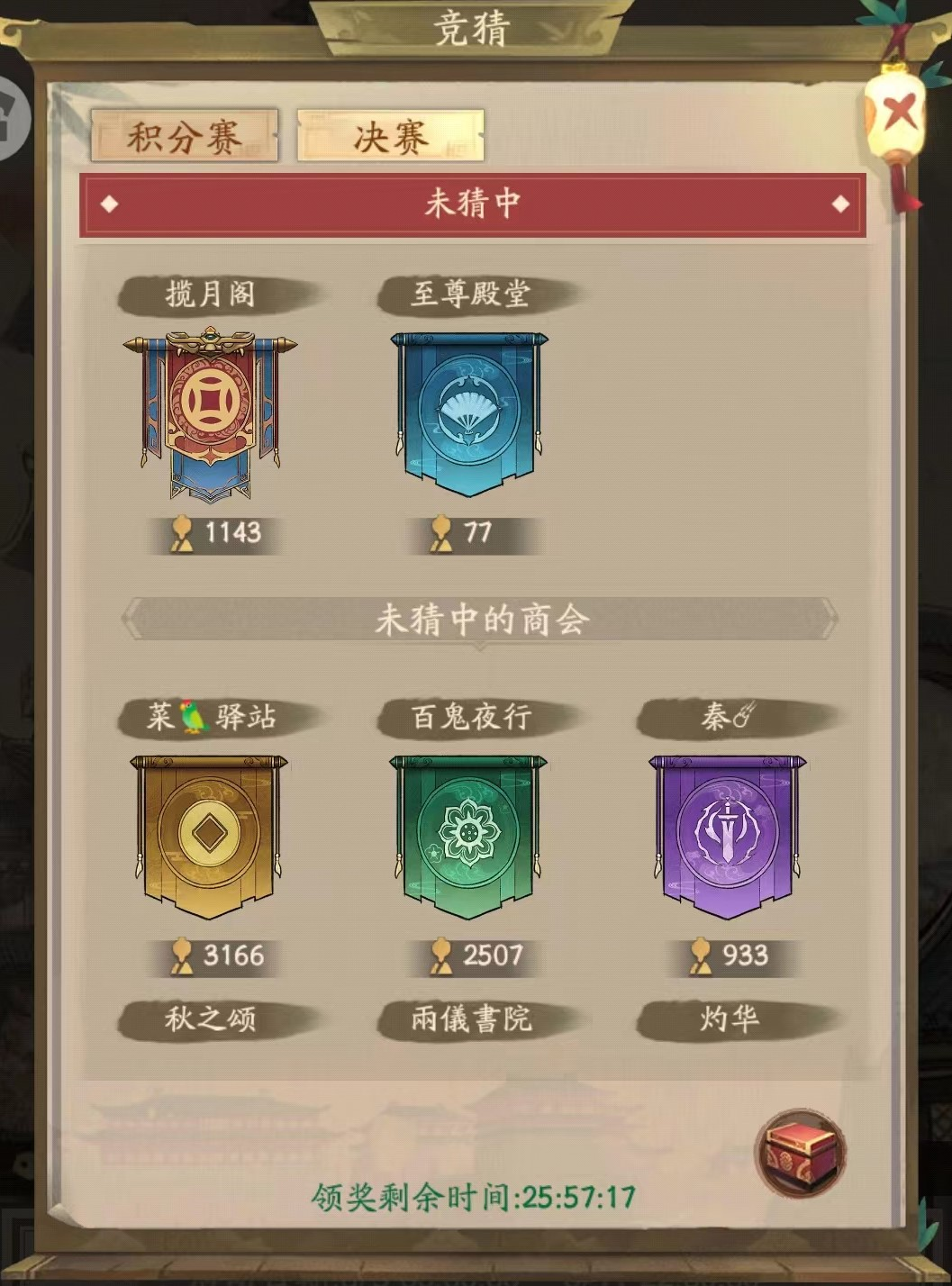Viewport: 952px width, 1286px height.
Task: Click the 1143 vote count icon
Action: [183, 533]
